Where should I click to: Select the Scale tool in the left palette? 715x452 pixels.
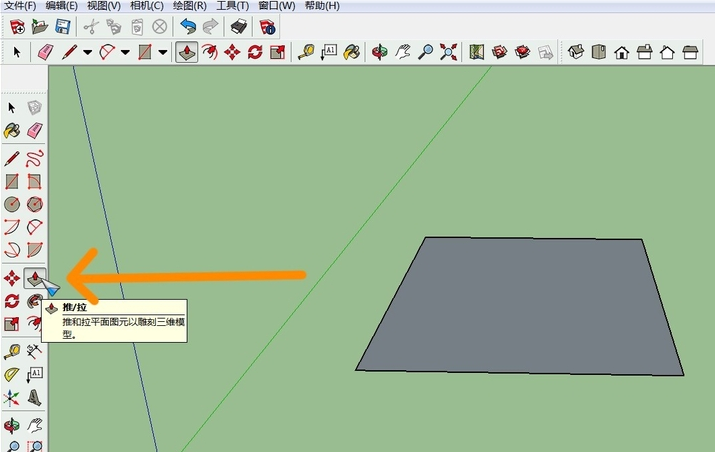12,324
